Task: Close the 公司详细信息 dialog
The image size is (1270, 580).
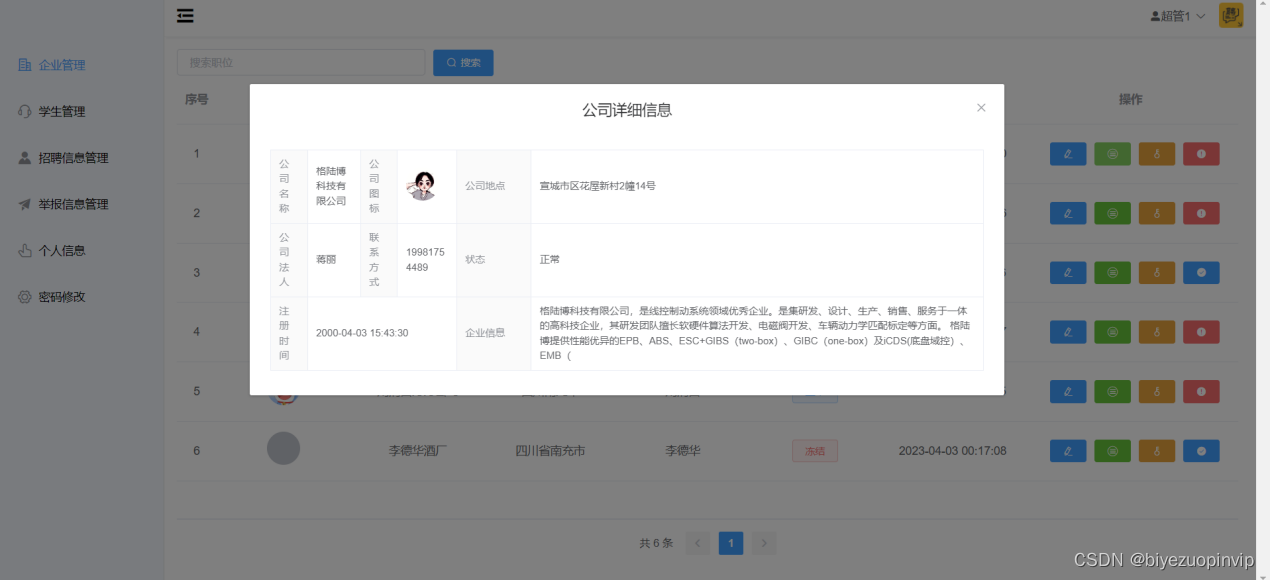Action: 981,108
